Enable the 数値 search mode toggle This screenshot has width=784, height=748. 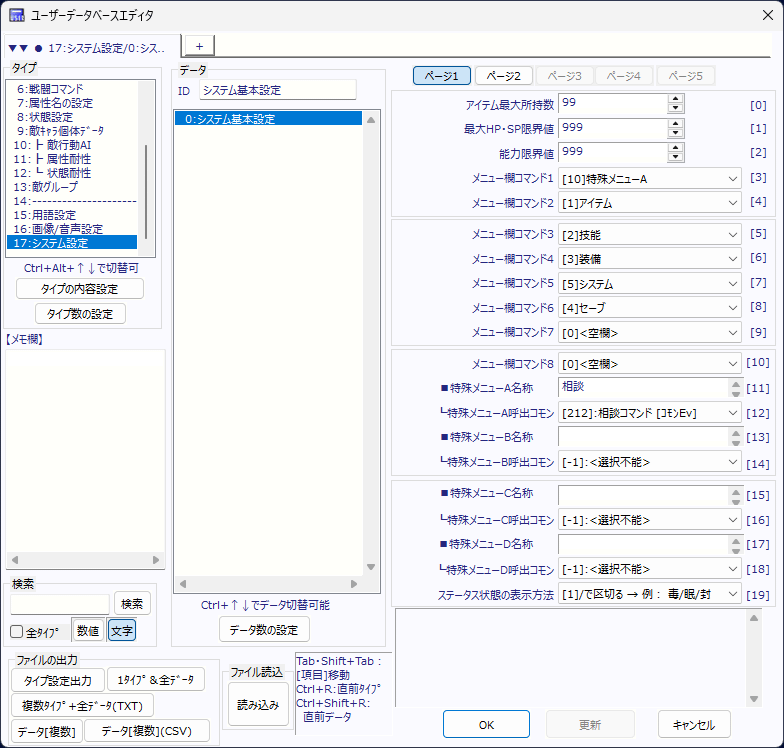click(x=87, y=630)
